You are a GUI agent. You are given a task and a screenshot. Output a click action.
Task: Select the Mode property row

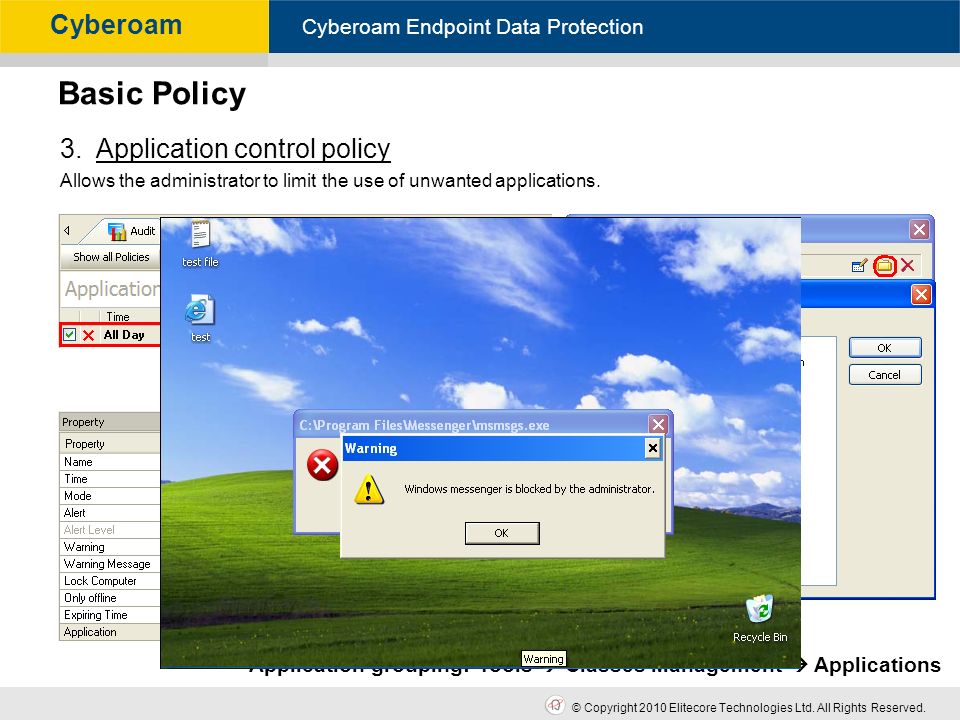[110, 496]
